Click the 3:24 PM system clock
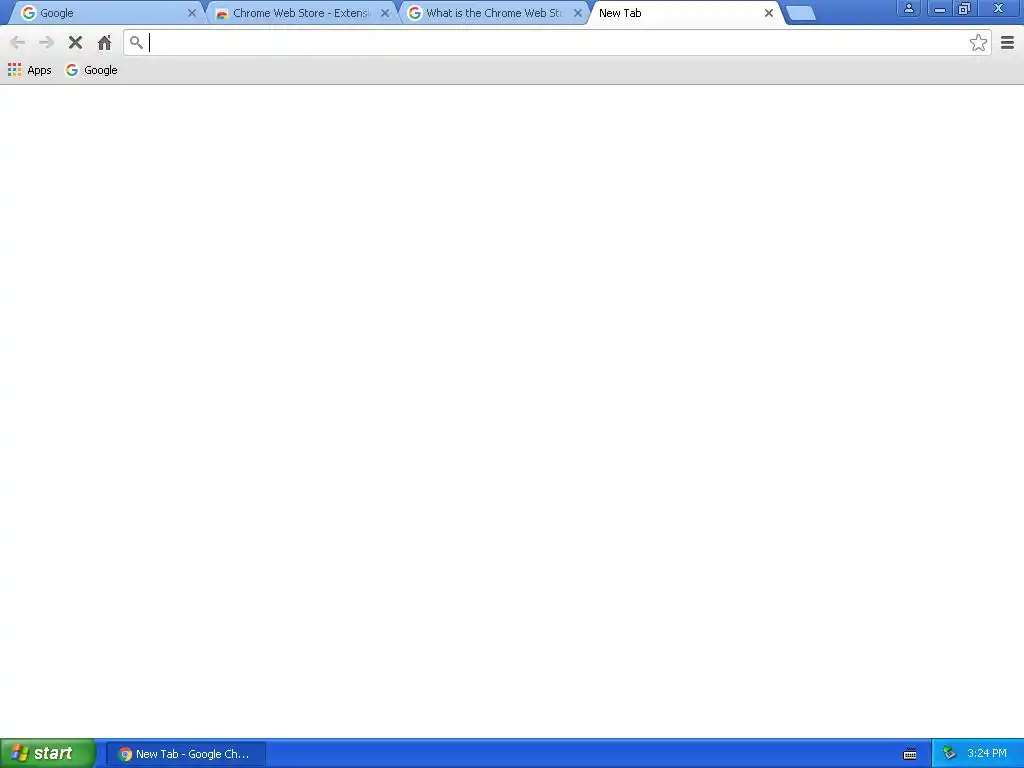1024x768 pixels. (987, 754)
